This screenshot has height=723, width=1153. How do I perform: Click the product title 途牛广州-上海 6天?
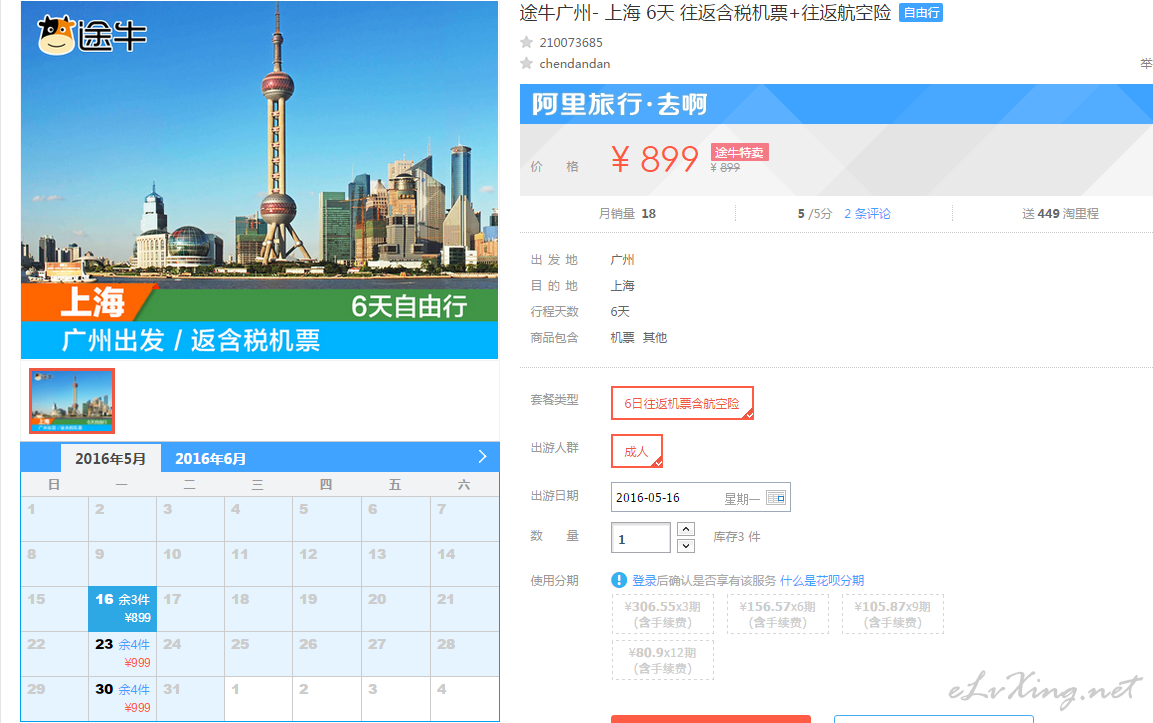[705, 13]
